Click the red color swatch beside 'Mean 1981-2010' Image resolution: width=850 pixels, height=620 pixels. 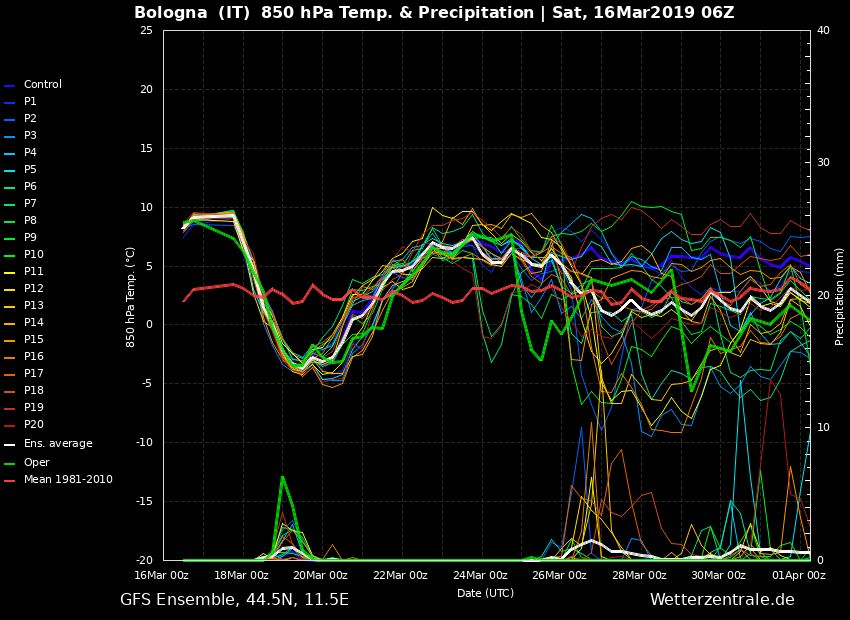pyautogui.click(x=10, y=481)
